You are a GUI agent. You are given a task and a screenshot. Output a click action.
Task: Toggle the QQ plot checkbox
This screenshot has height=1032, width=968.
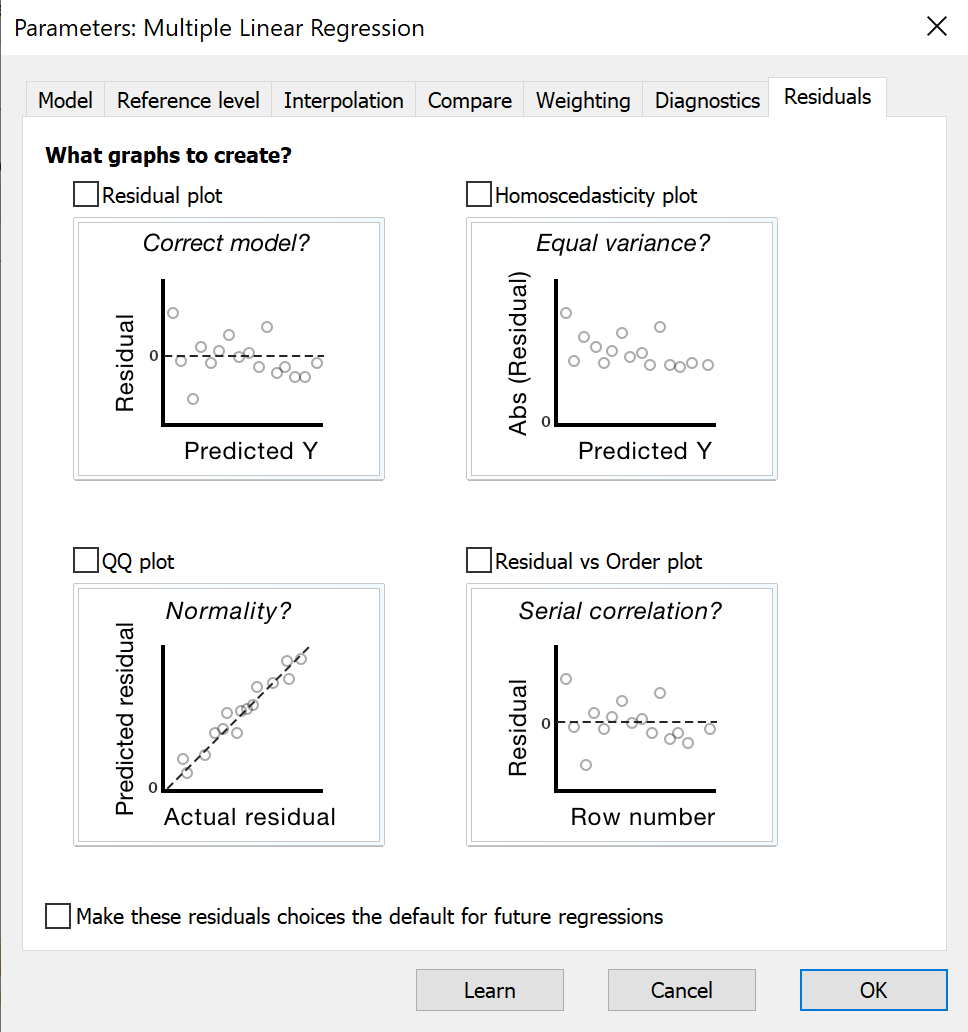click(87, 561)
